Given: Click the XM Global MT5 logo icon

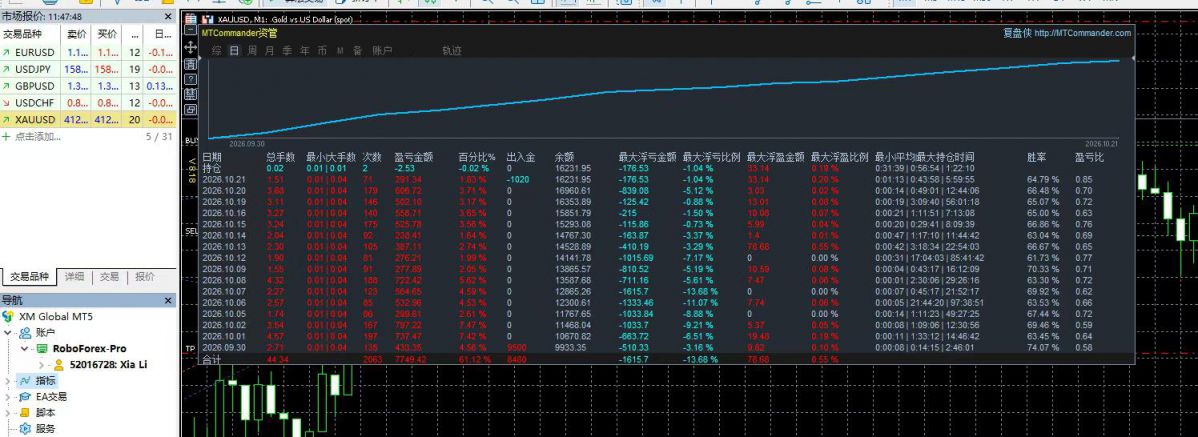Looking at the screenshot, I should coord(8,316).
